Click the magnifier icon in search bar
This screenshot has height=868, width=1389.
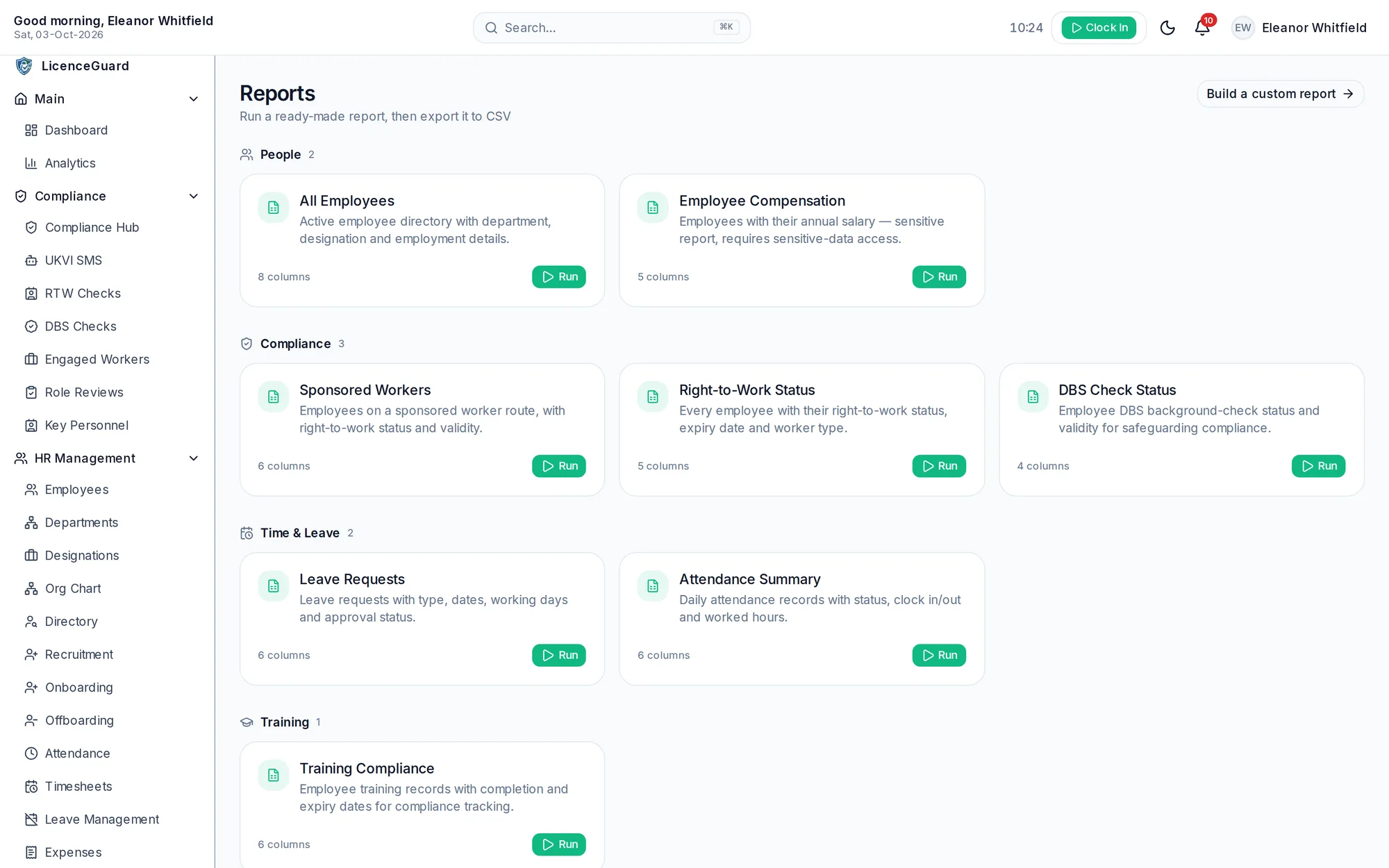tap(491, 28)
